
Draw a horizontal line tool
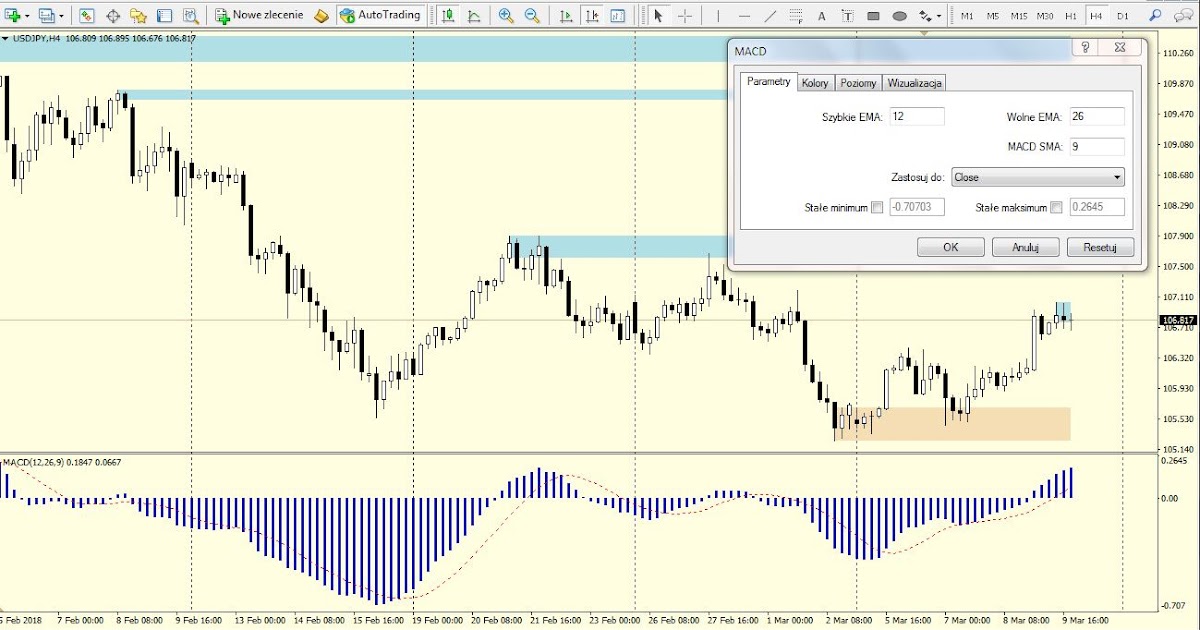pyautogui.click(x=743, y=16)
